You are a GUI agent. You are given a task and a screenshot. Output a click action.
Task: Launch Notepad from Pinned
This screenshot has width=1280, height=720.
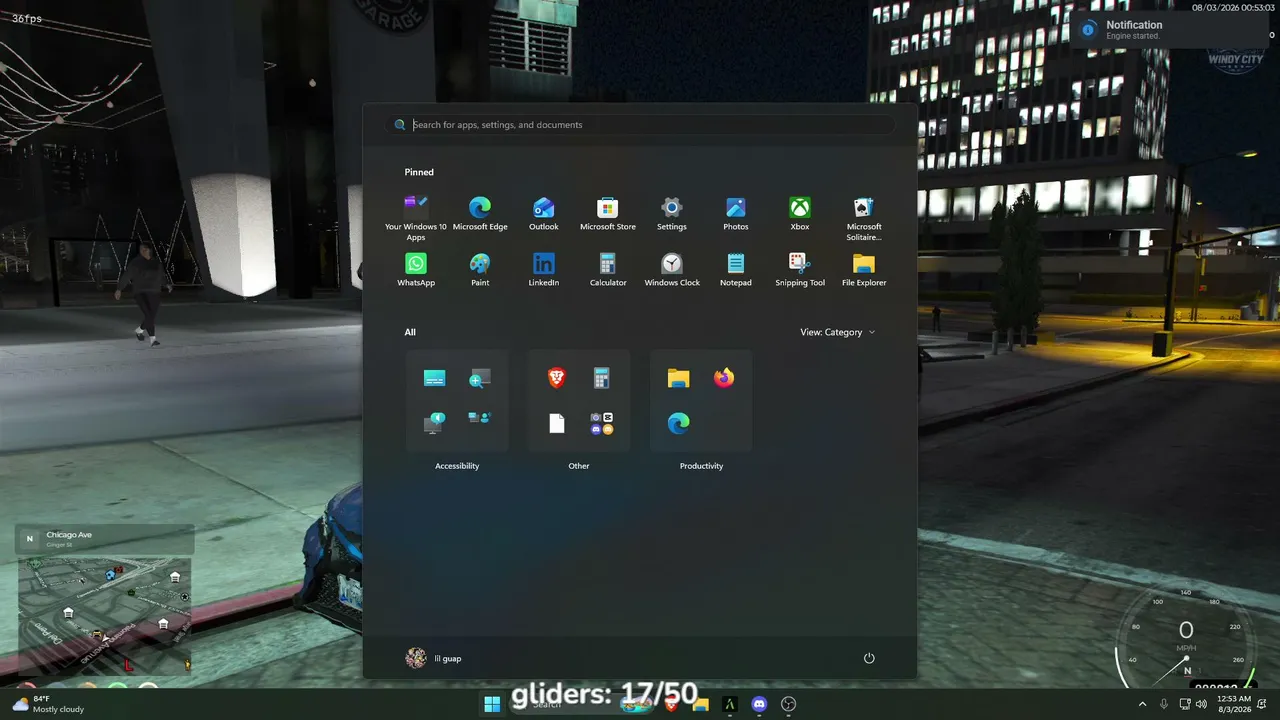tap(736, 271)
